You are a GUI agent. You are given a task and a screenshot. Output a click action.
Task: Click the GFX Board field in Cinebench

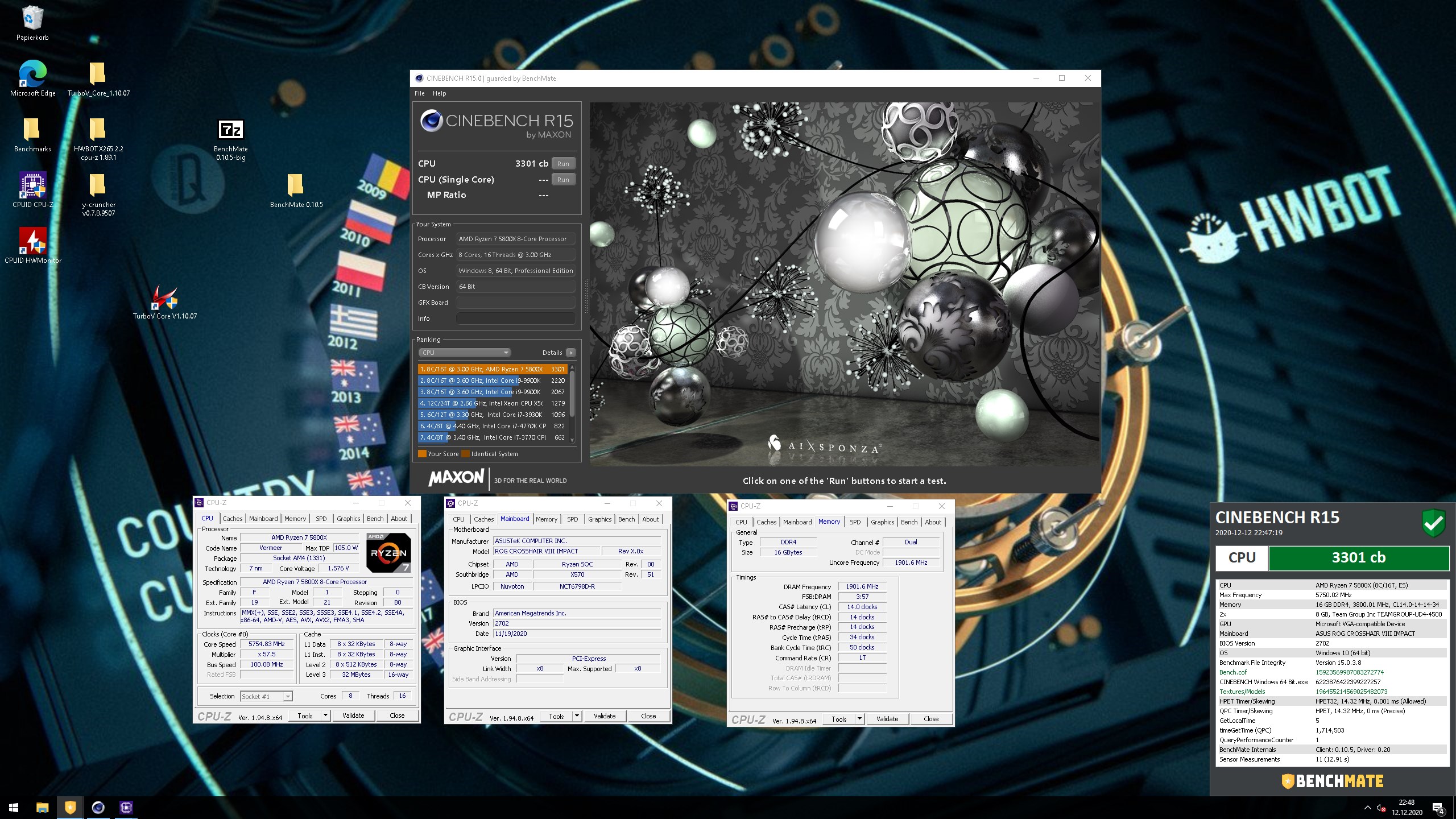(515, 303)
